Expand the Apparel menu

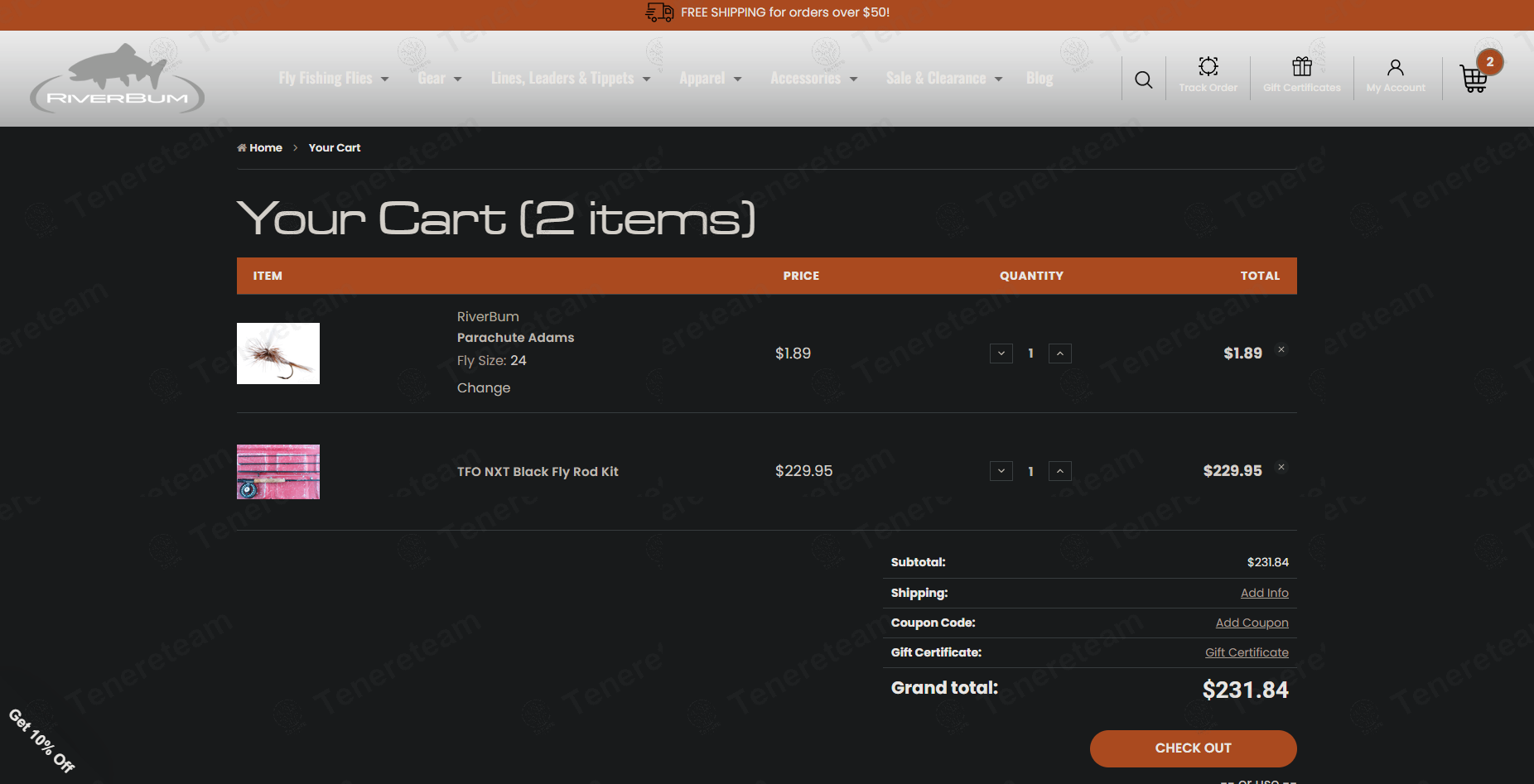pos(711,78)
